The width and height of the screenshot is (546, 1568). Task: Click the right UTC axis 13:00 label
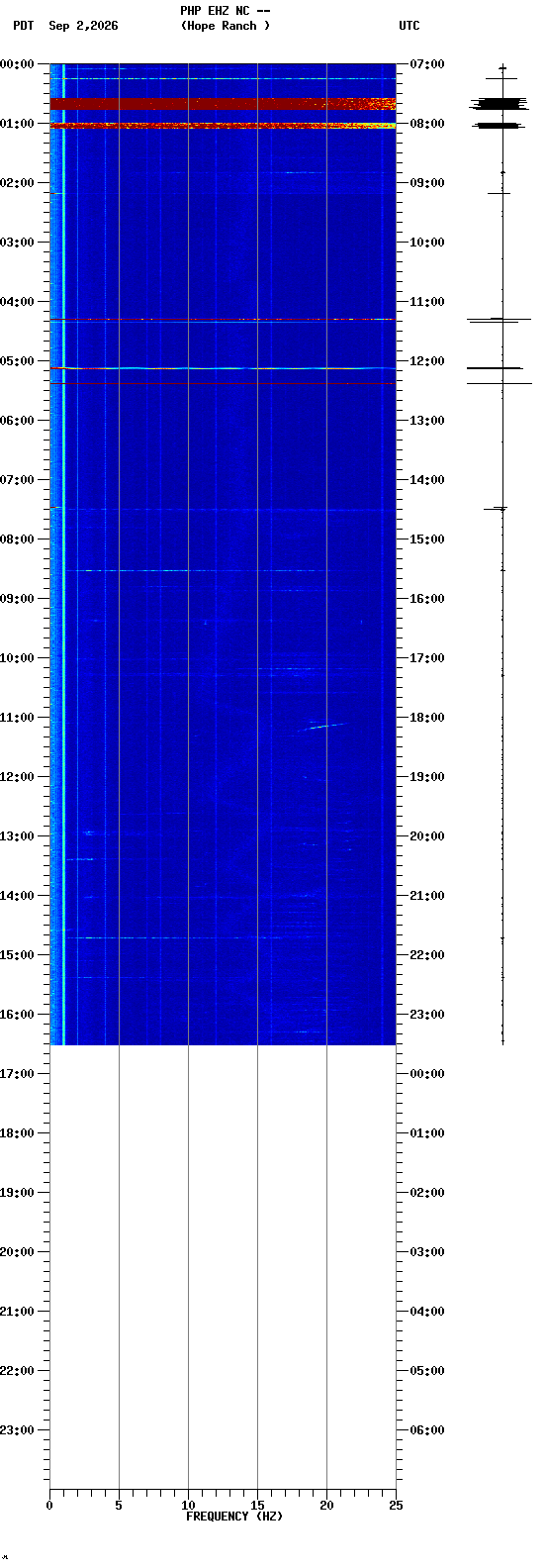click(x=426, y=421)
